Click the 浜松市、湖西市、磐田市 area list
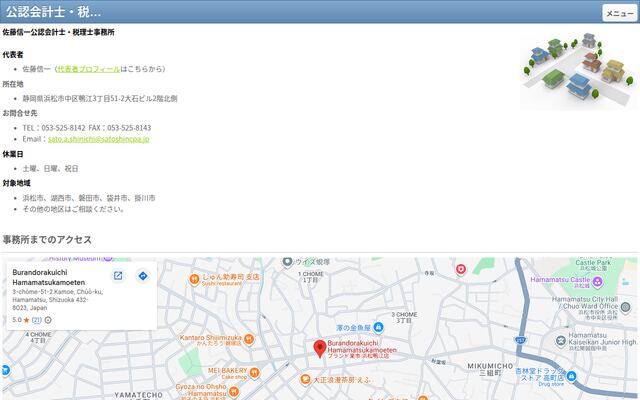The image size is (640, 400). pos(89,198)
